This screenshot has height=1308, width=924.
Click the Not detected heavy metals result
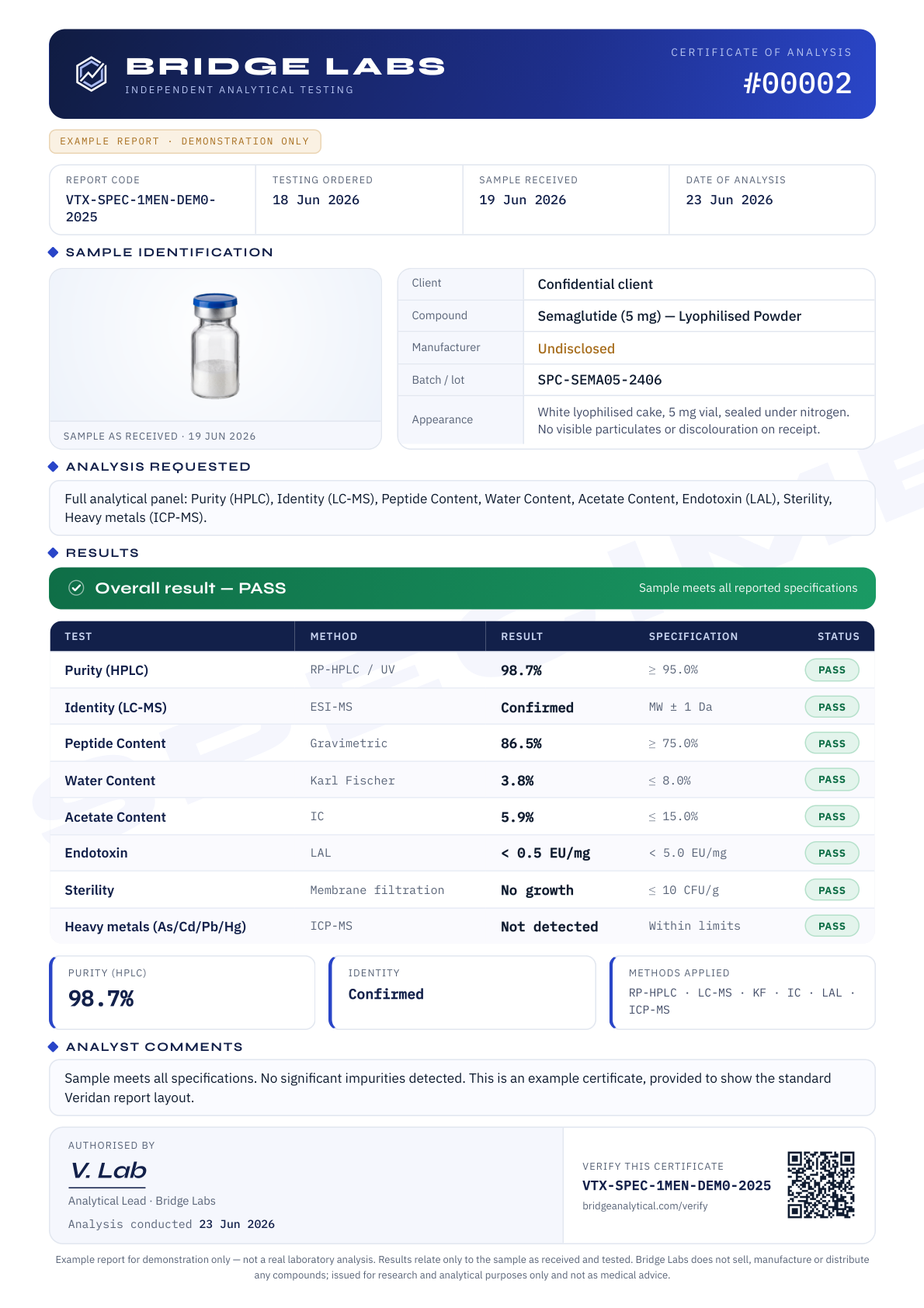coord(550,927)
